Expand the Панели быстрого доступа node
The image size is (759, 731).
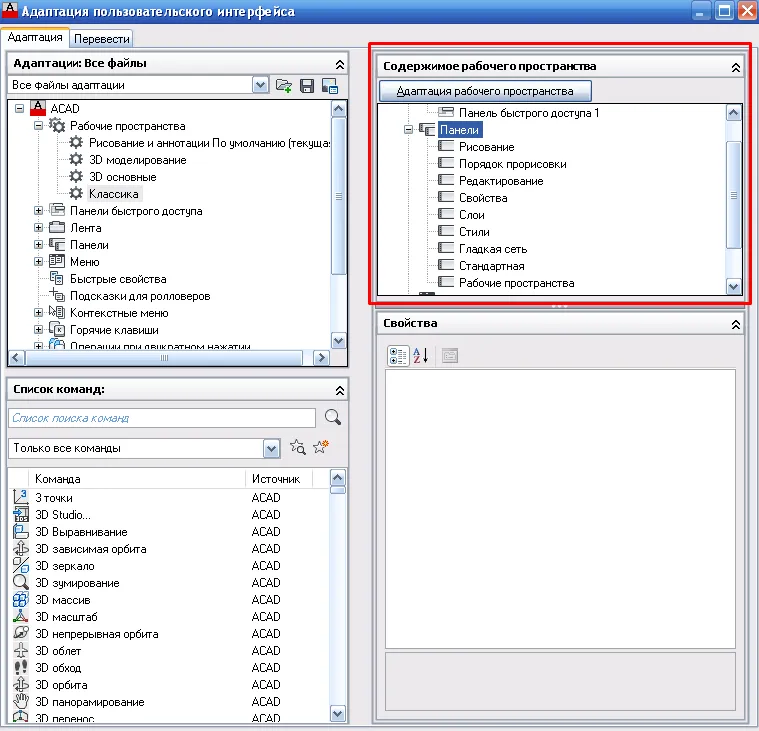point(38,211)
